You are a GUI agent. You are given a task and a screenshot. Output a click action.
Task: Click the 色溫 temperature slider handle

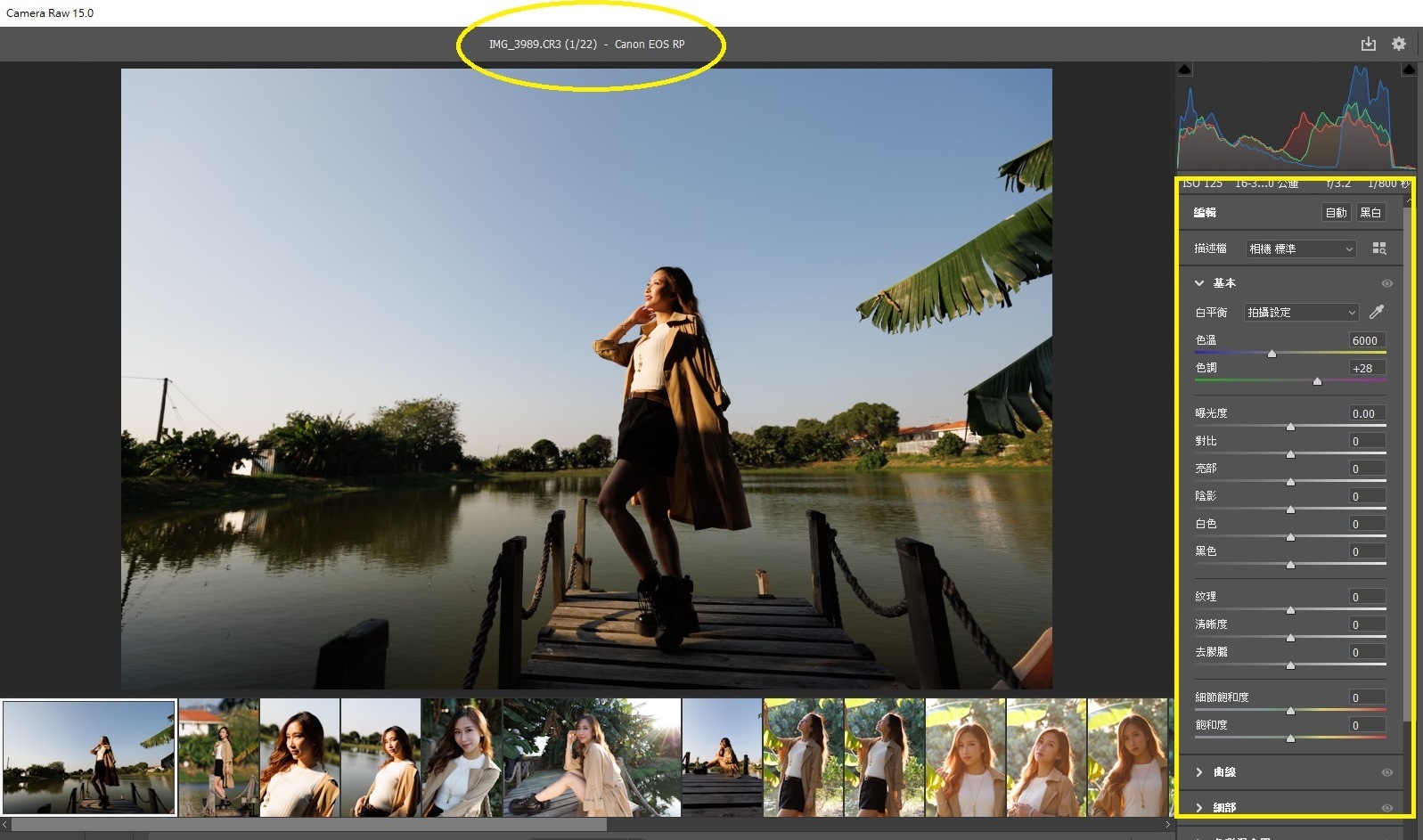(x=1272, y=354)
